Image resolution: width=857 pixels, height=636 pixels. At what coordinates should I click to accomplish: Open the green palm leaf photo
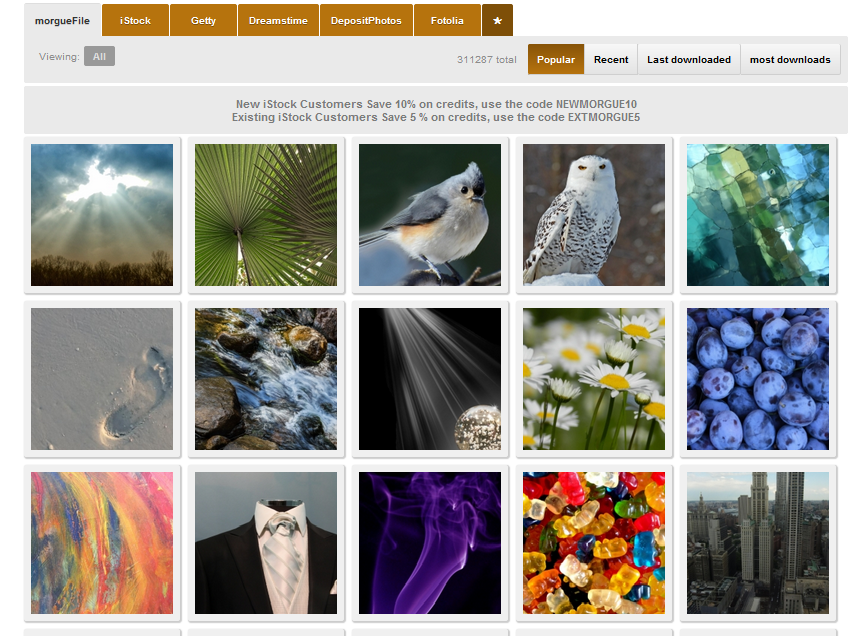point(266,215)
